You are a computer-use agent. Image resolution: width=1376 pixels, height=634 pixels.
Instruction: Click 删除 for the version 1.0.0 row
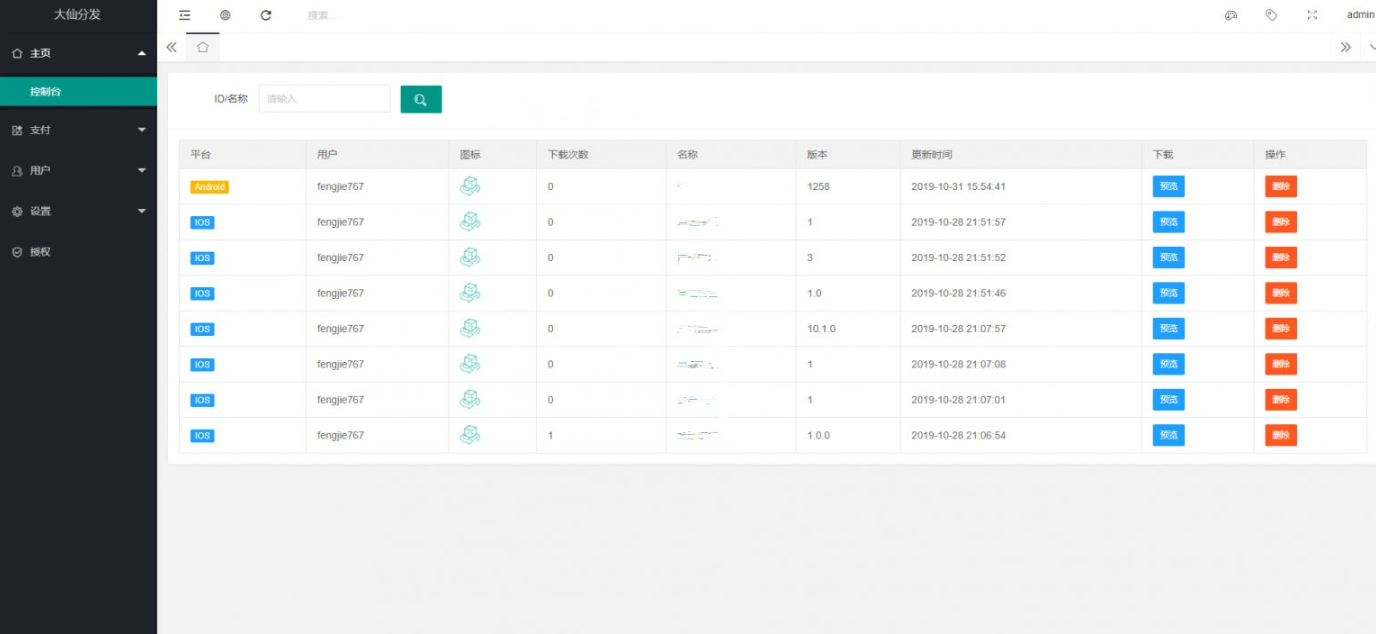pos(1281,435)
